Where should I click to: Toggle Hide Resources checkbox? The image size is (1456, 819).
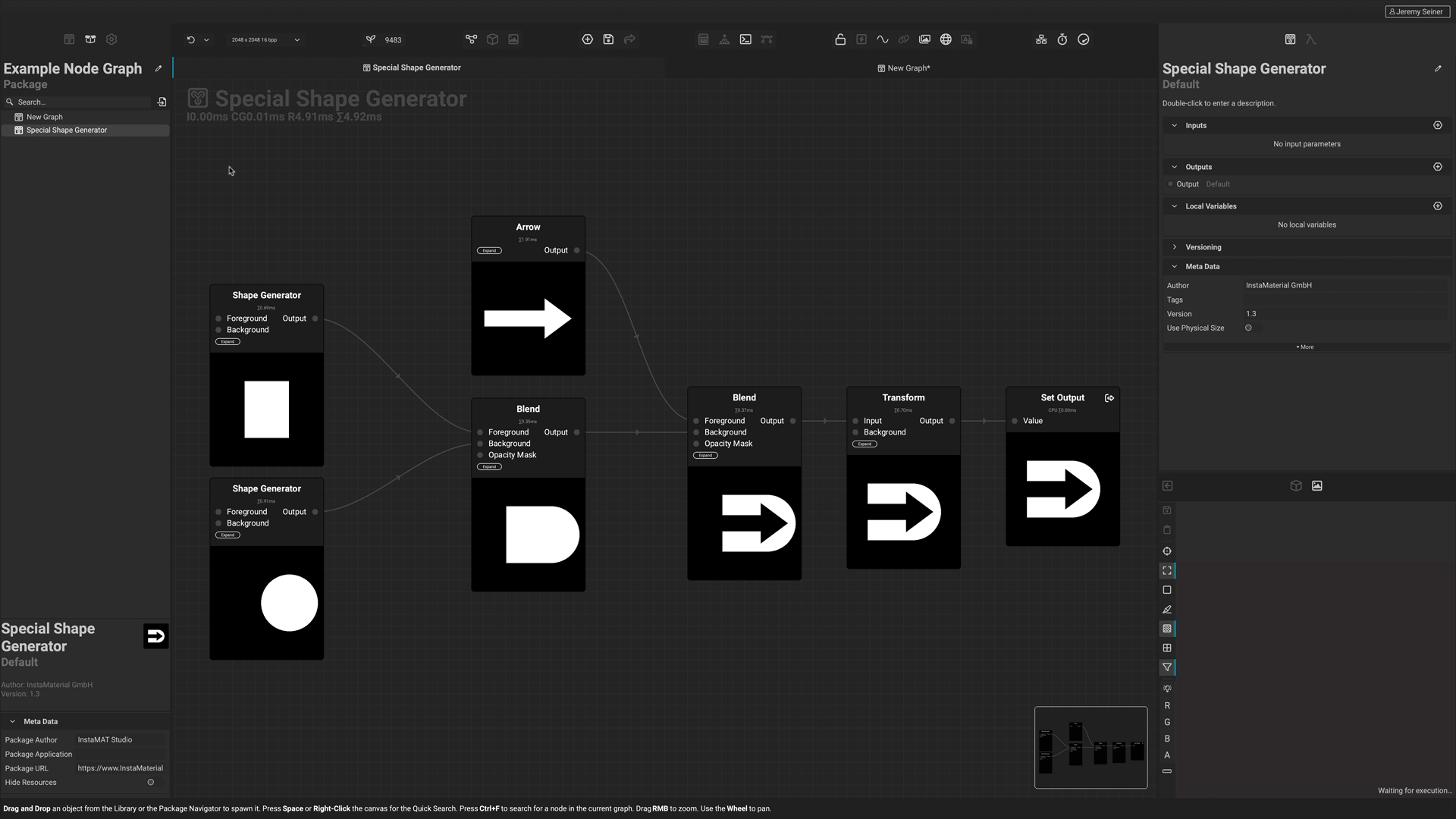click(151, 782)
